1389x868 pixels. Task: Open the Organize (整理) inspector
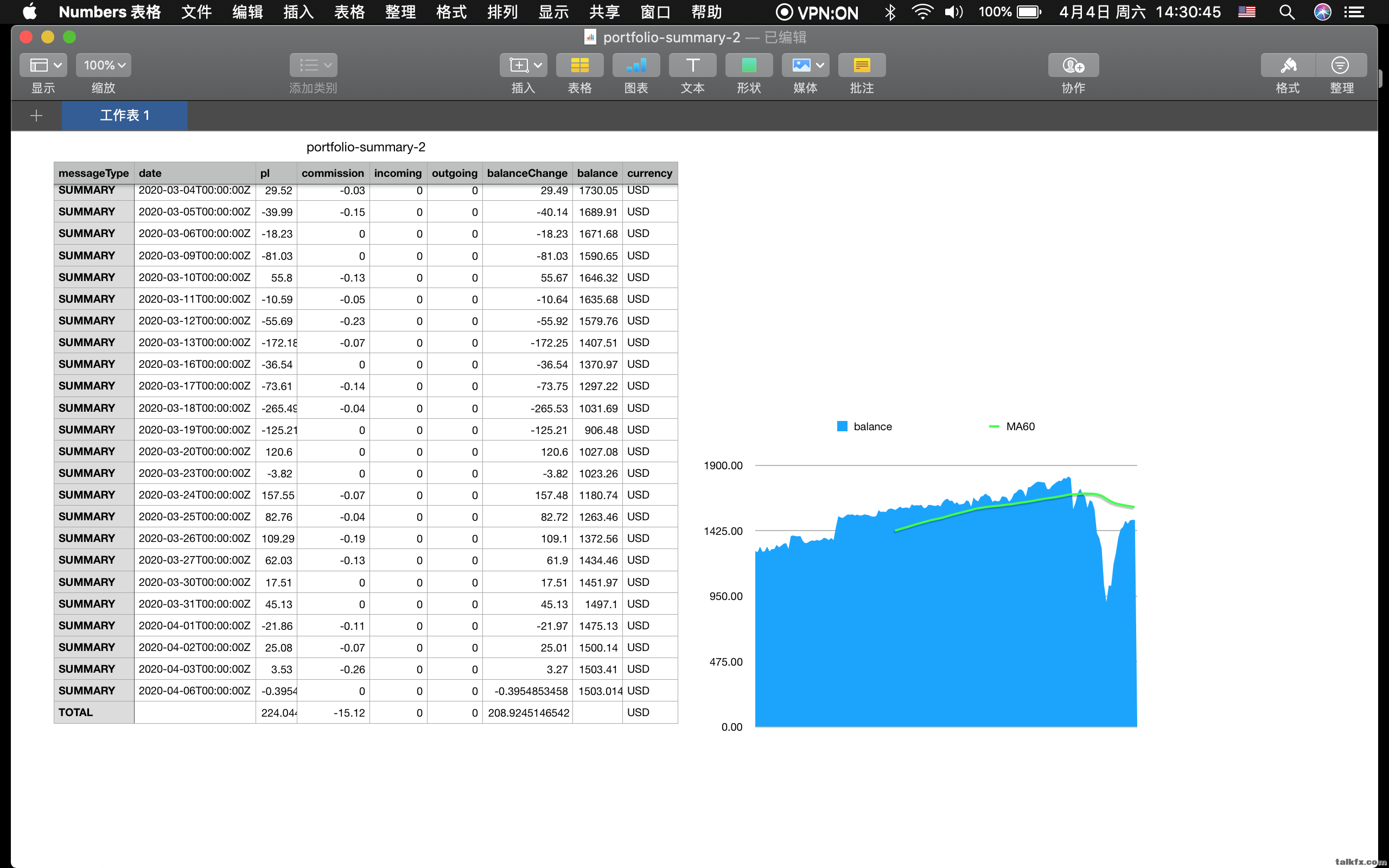point(1341,65)
